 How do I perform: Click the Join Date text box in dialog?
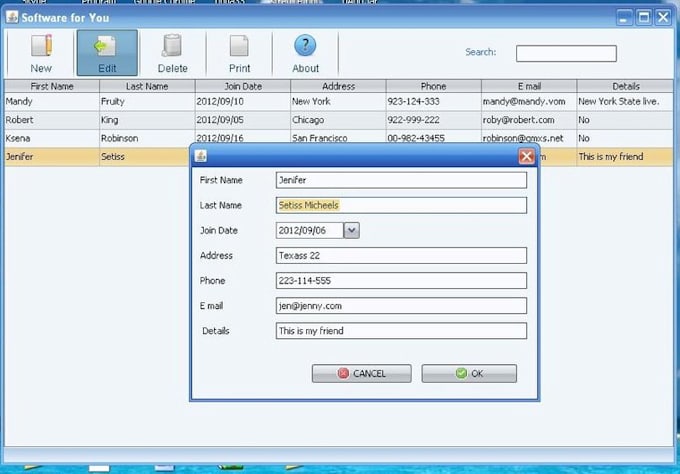pyautogui.click(x=309, y=230)
